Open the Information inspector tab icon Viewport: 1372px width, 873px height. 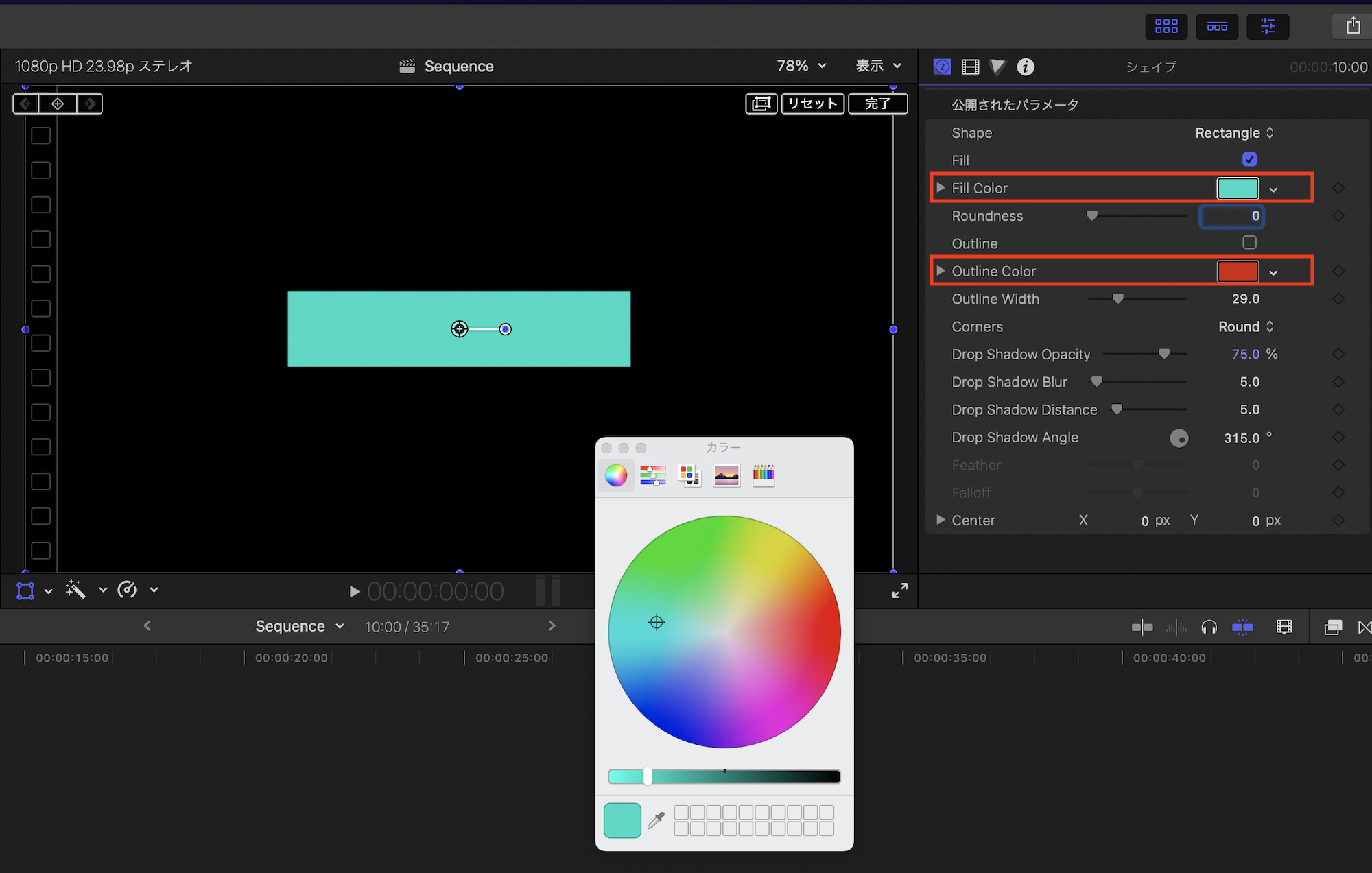click(x=1025, y=67)
